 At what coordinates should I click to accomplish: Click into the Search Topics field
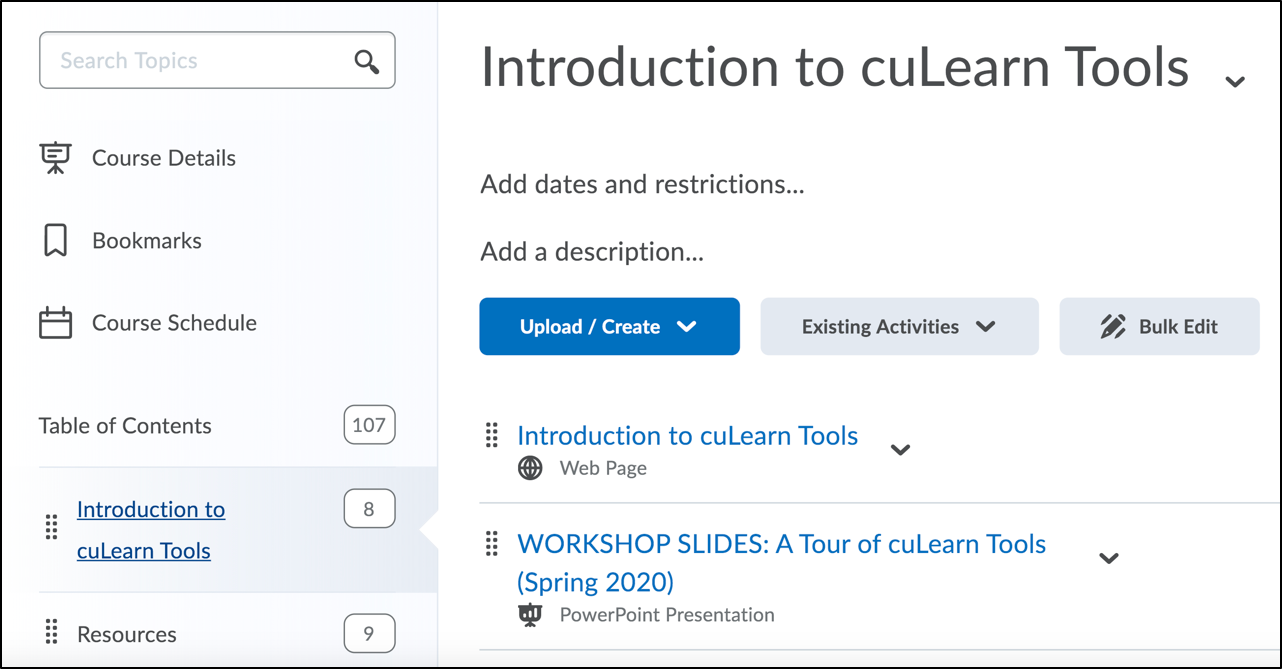point(200,61)
